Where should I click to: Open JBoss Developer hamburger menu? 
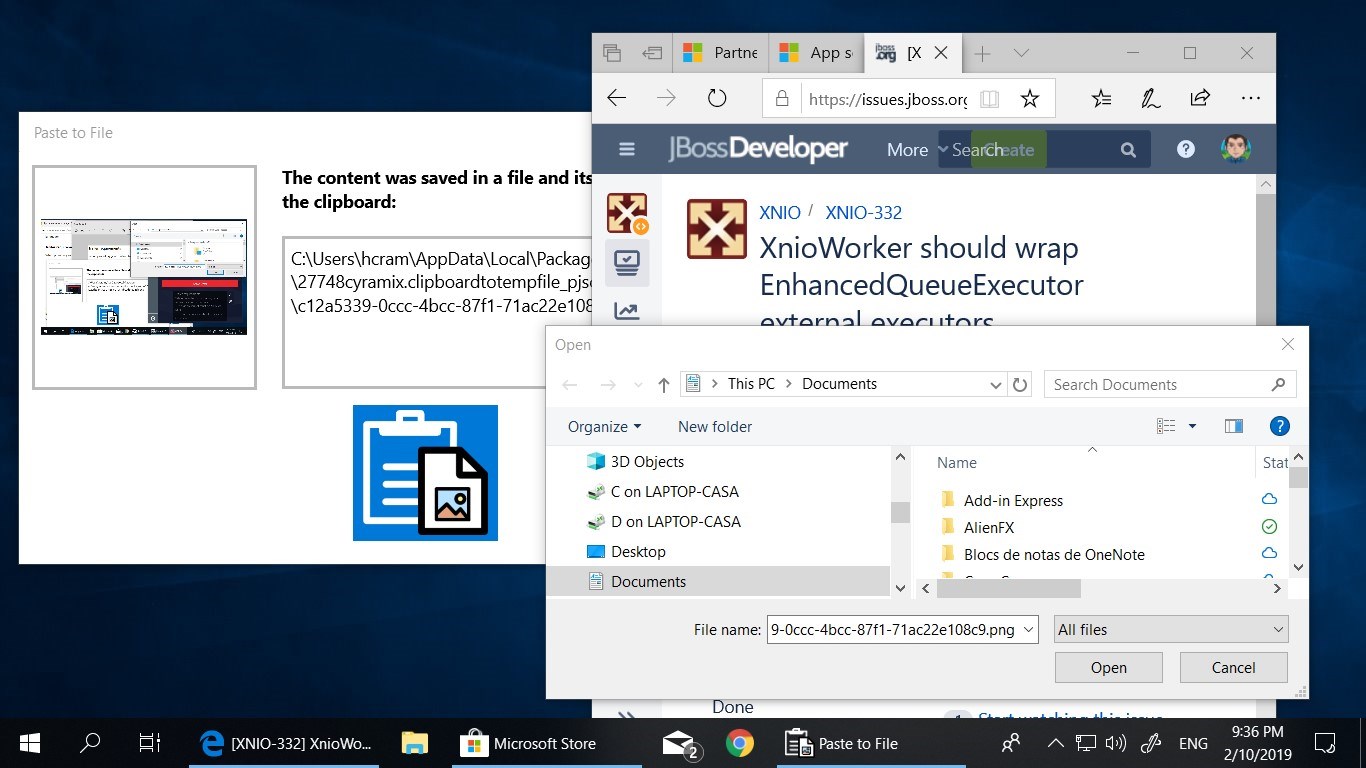627,149
